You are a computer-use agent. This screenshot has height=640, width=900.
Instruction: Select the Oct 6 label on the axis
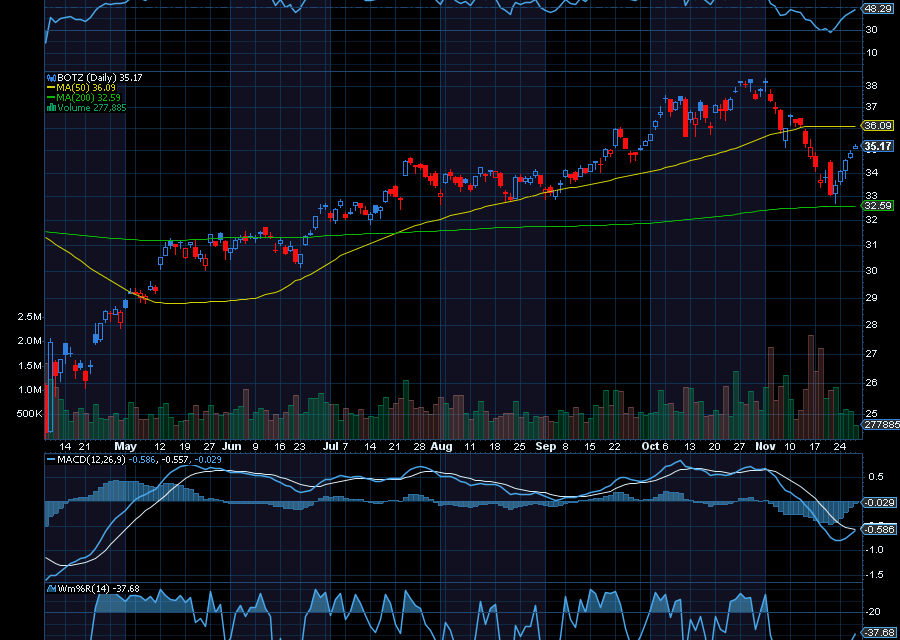click(655, 447)
